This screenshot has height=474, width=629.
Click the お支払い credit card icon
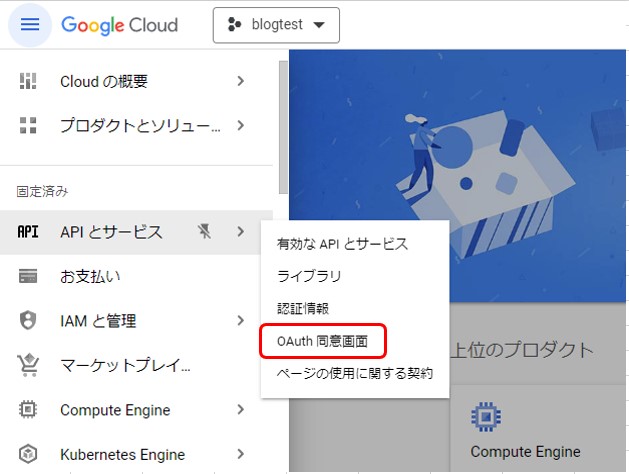tap(28, 276)
